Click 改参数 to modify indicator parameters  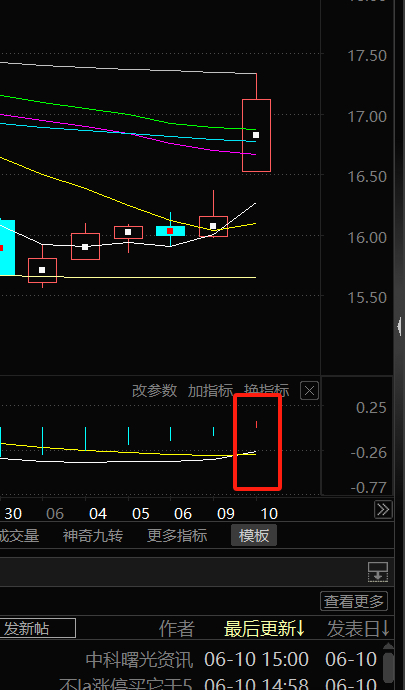coord(155,390)
